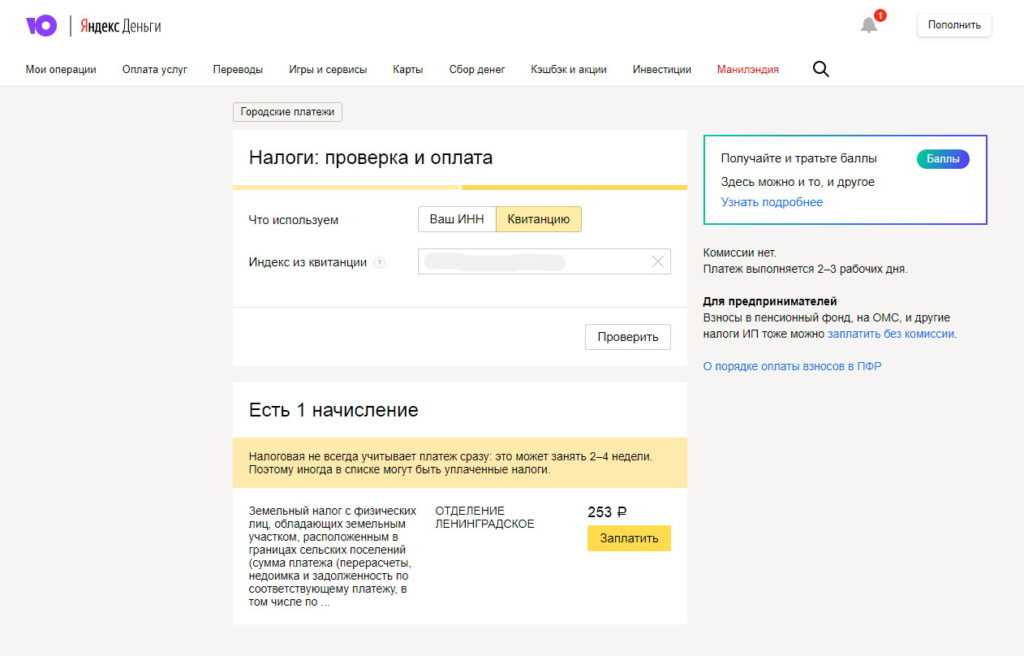The height and width of the screenshot is (656, 1024).
Task: Click the Баллы badge
Action: (942, 159)
